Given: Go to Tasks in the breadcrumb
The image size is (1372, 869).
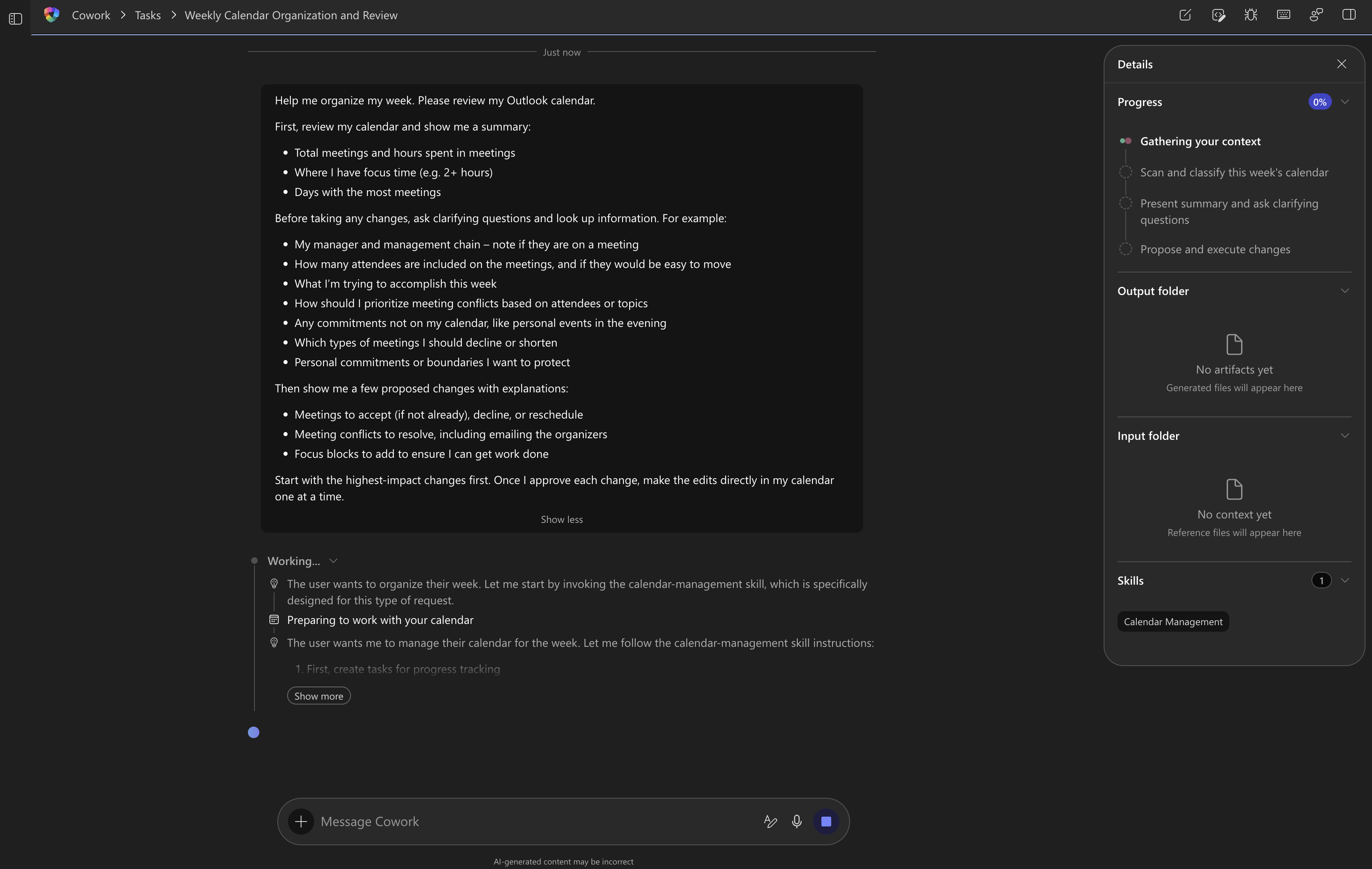Looking at the screenshot, I should coord(148,16).
